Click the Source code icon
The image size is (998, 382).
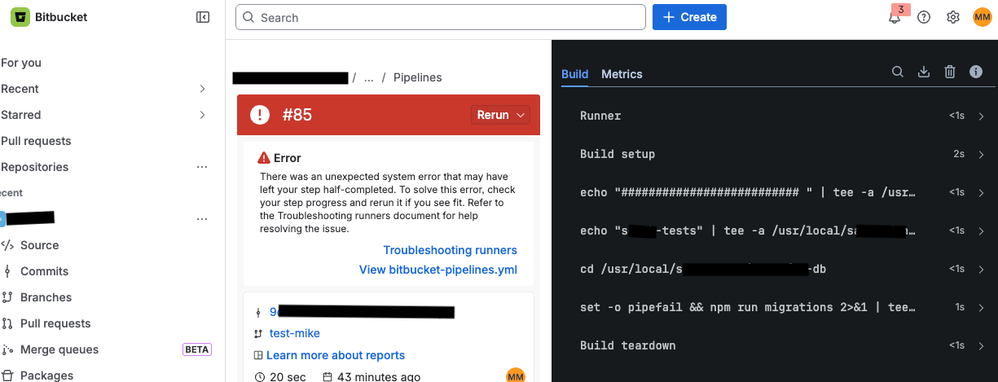[8, 245]
